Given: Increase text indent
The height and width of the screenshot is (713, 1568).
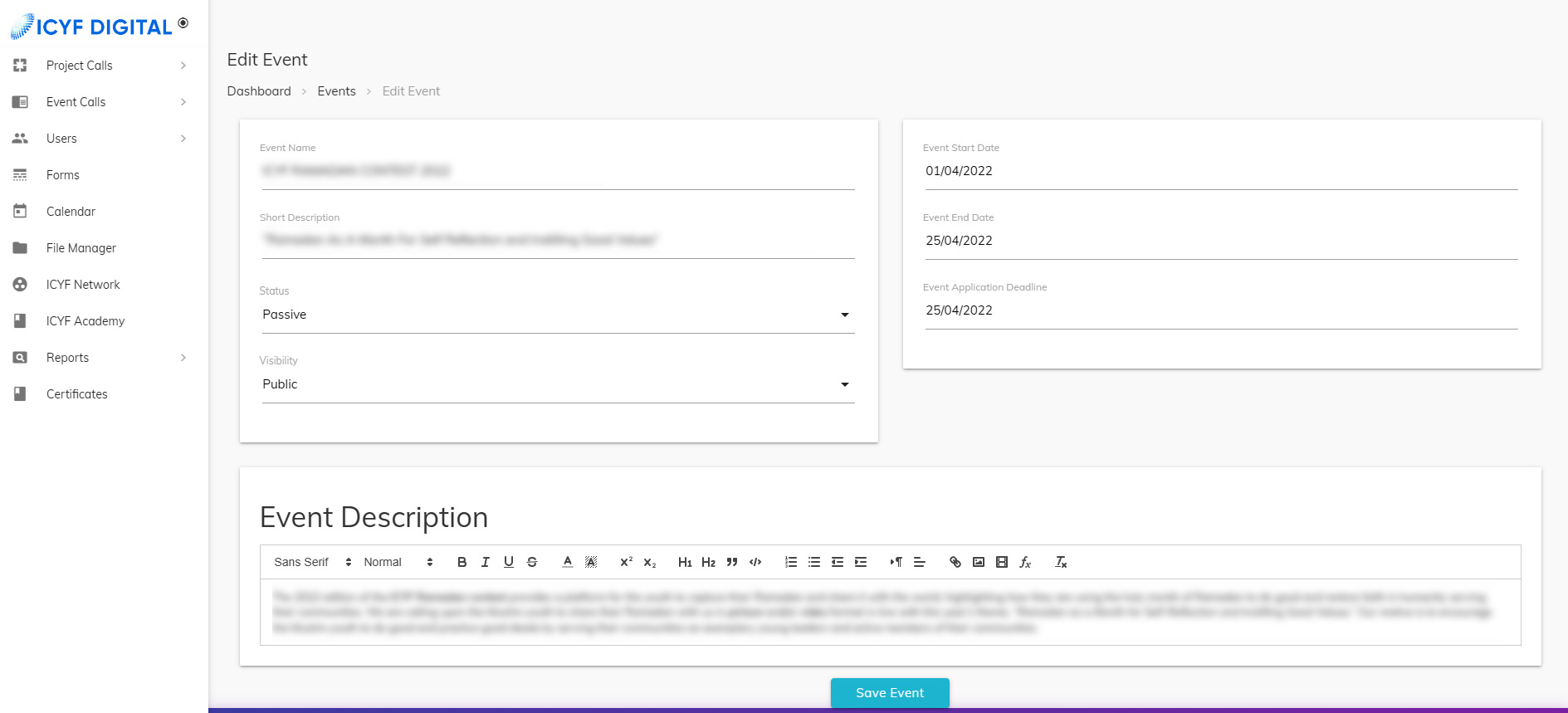Looking at the screenshot, I should coord(861,562).
